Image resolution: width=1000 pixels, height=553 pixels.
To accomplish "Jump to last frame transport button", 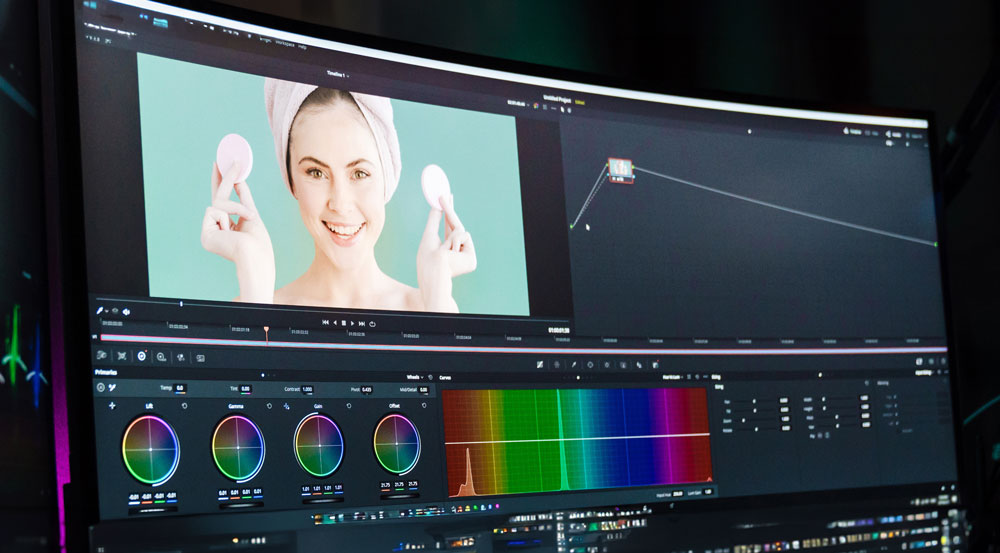I will click(x=362, y=323).
